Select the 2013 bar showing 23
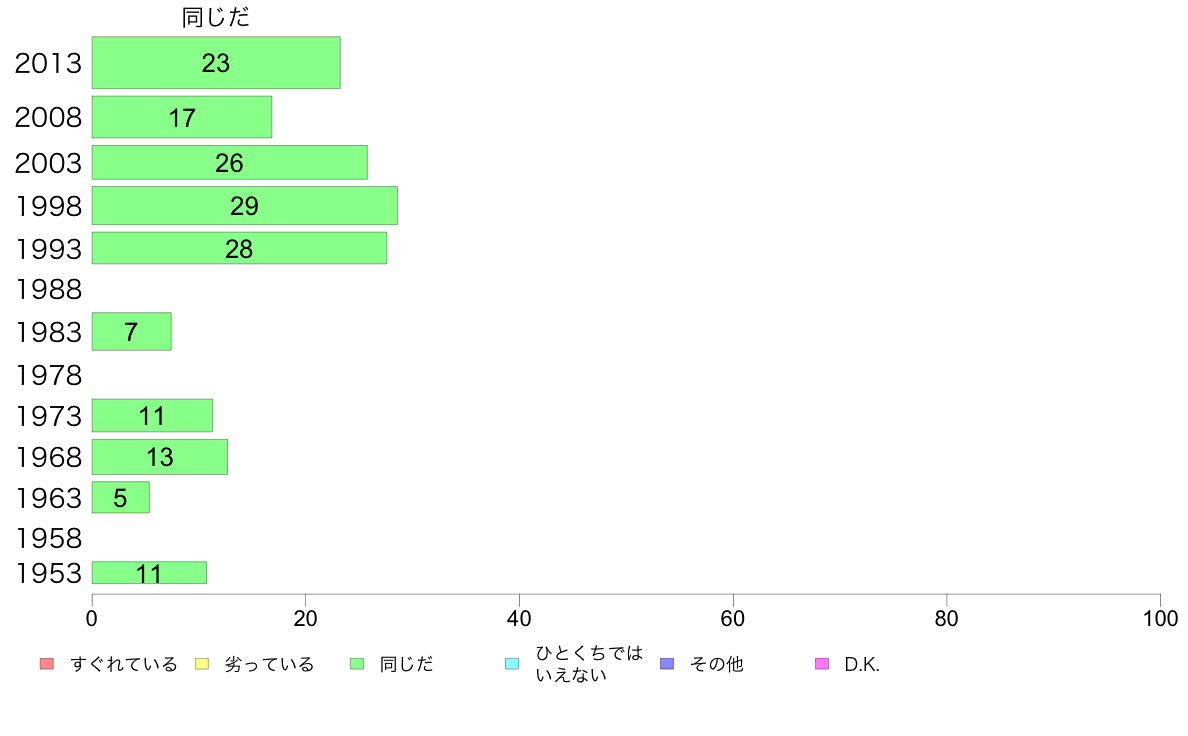This screenshot has height=736, width=1188. (216, 63)
